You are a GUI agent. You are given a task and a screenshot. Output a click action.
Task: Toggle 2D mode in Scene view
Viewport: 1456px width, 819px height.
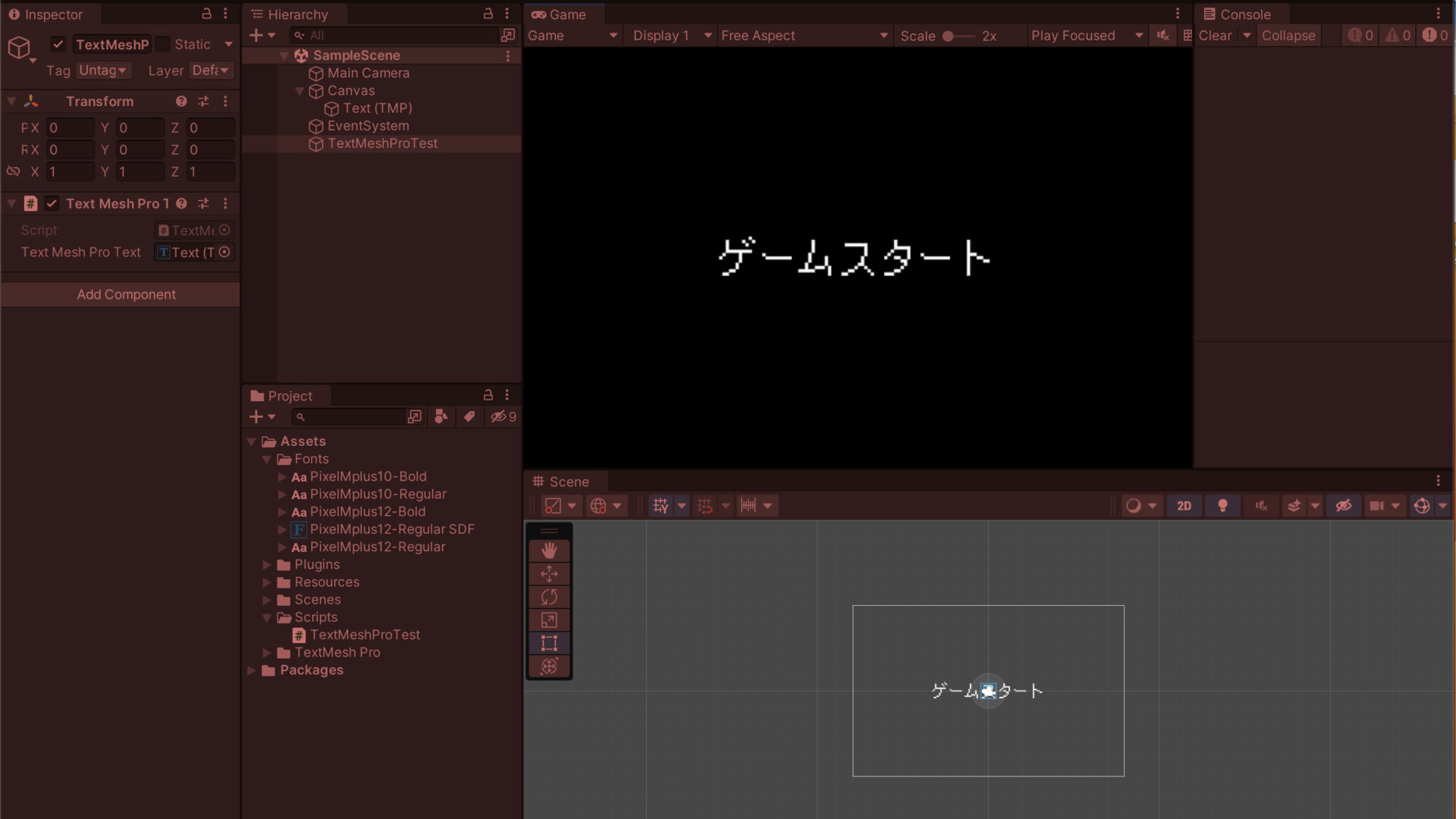point(1184,505)
